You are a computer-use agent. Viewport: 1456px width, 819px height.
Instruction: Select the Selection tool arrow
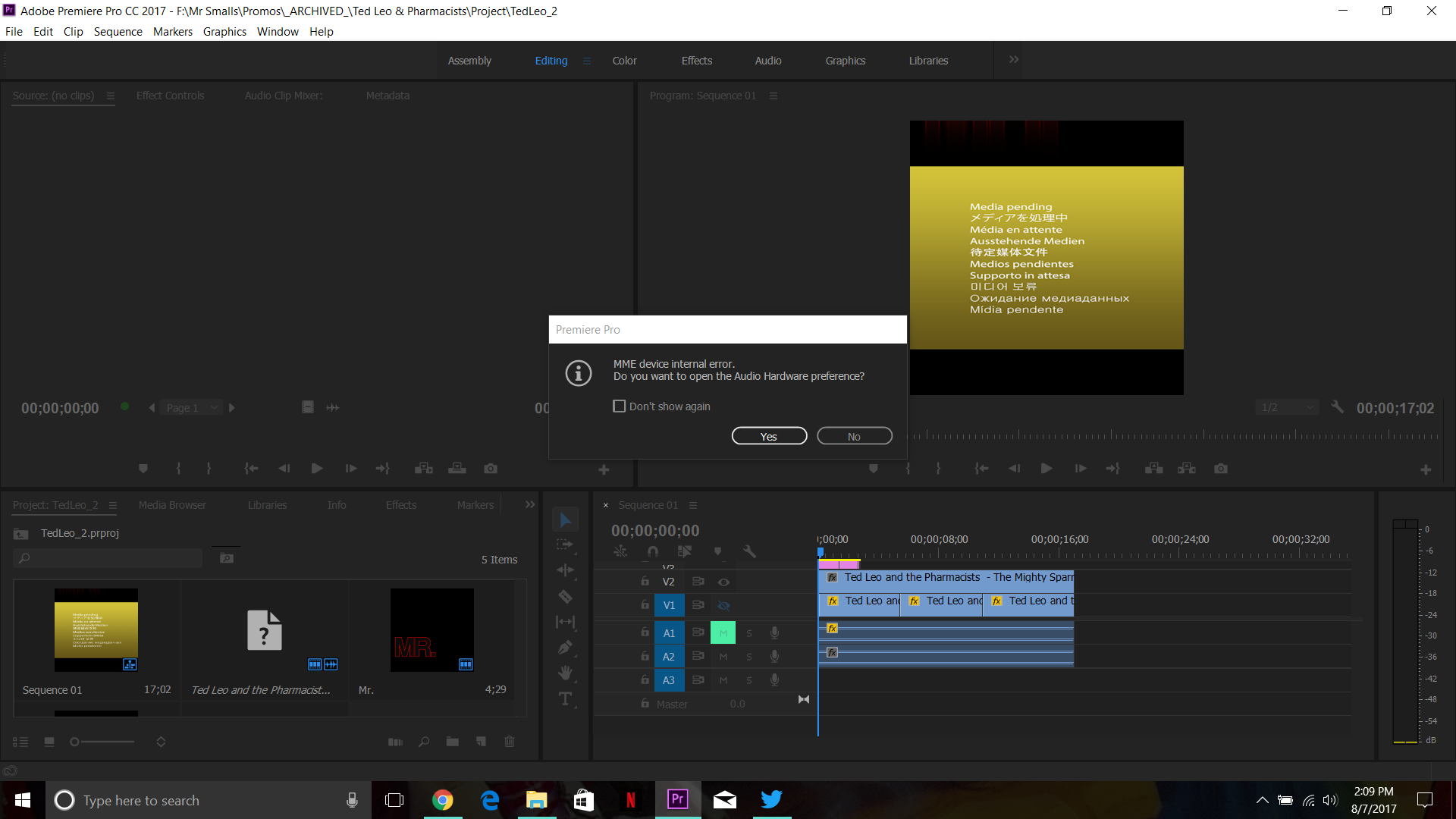point(566,520)
